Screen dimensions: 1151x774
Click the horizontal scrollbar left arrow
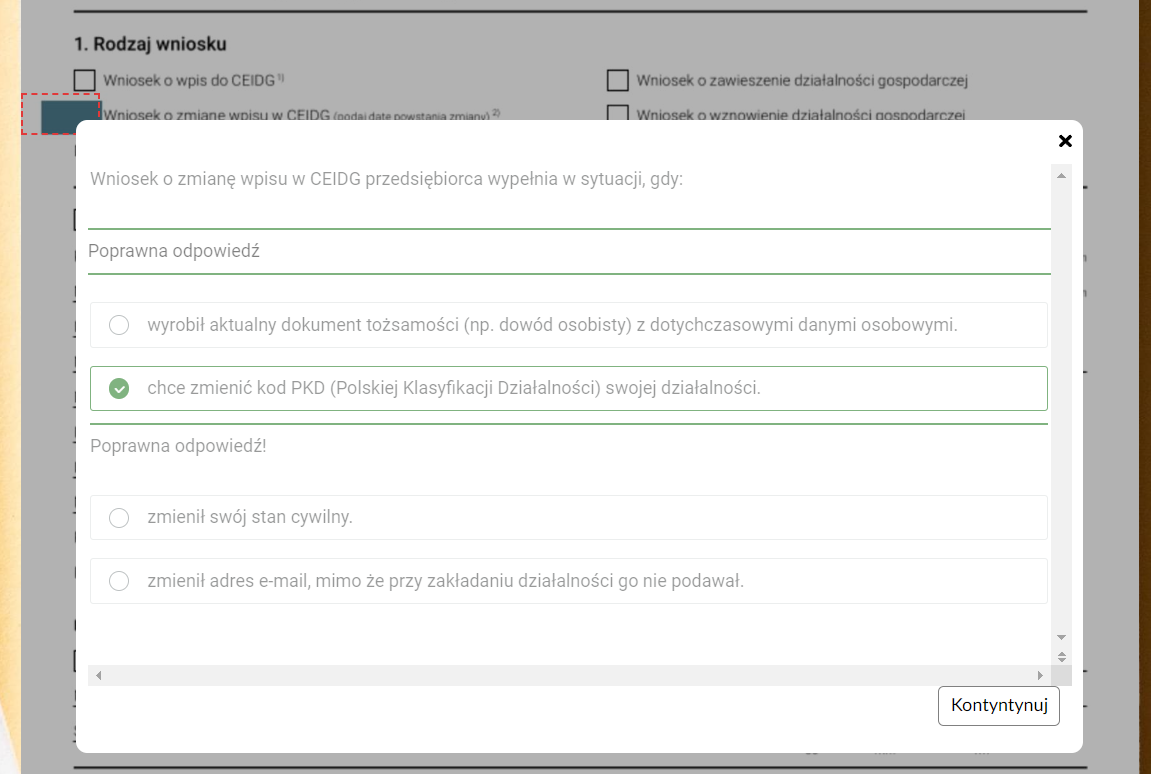(98, 676)
